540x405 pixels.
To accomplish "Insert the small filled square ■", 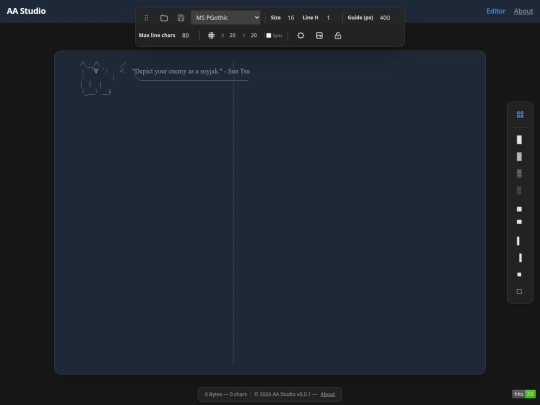I will point(519,274).
